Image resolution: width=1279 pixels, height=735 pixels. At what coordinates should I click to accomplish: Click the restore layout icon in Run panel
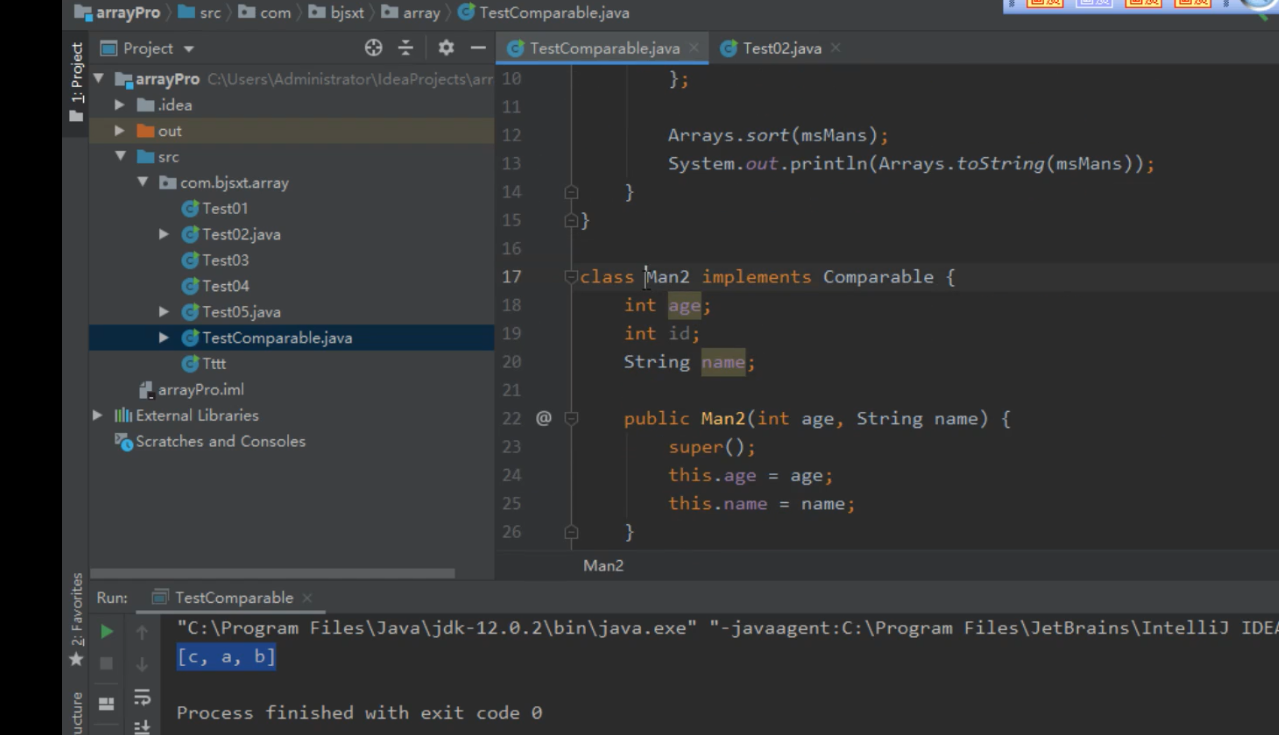coord(107,704)
